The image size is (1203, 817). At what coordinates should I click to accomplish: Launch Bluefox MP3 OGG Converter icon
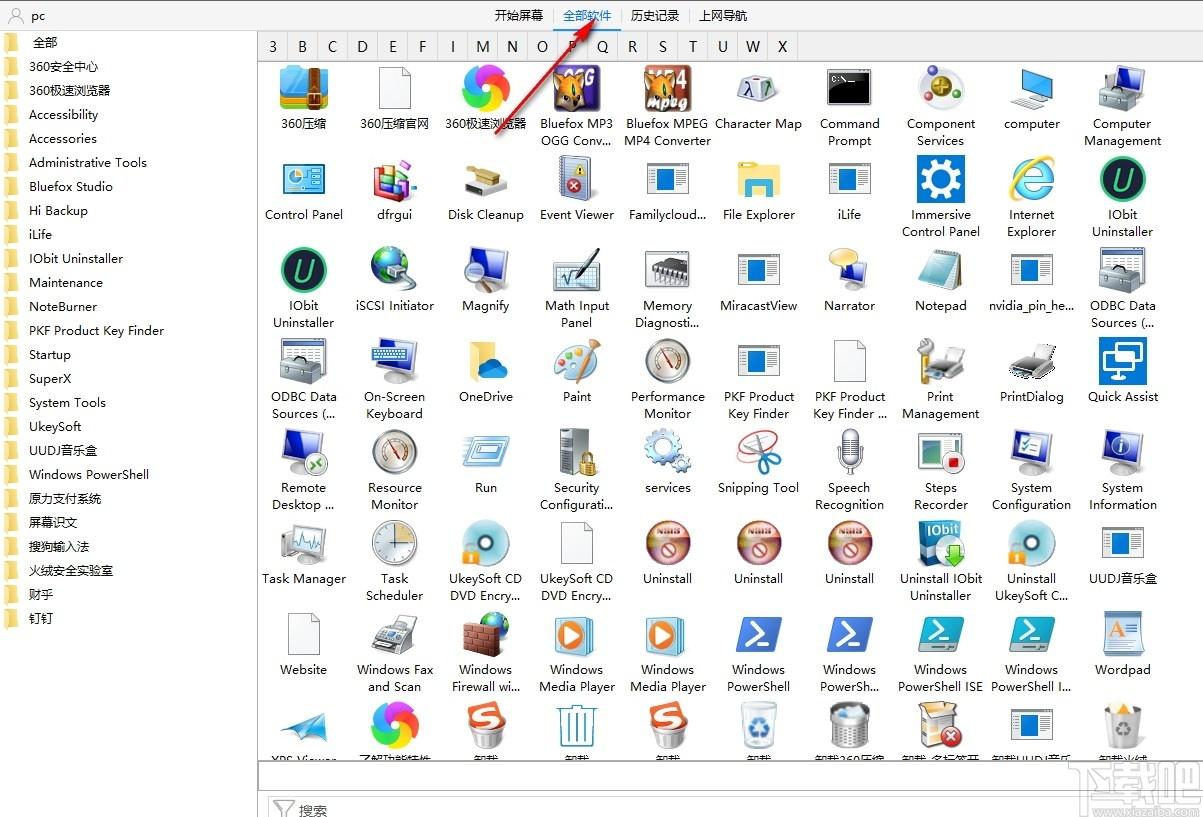tap(577, 89)
